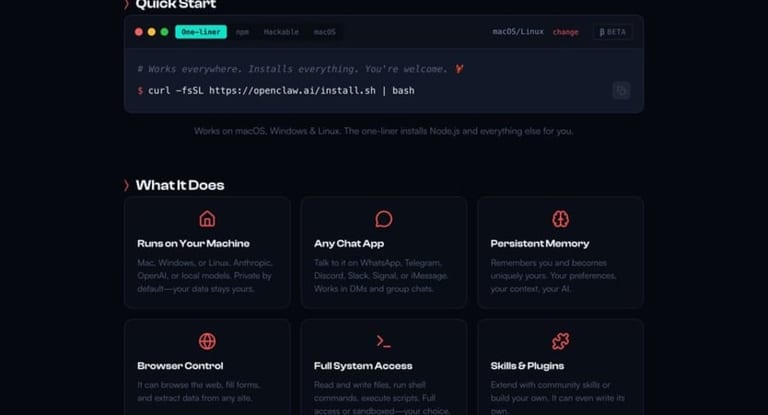Click the Quick Start heading
The image size is (768, 415).
pos(175,4)
